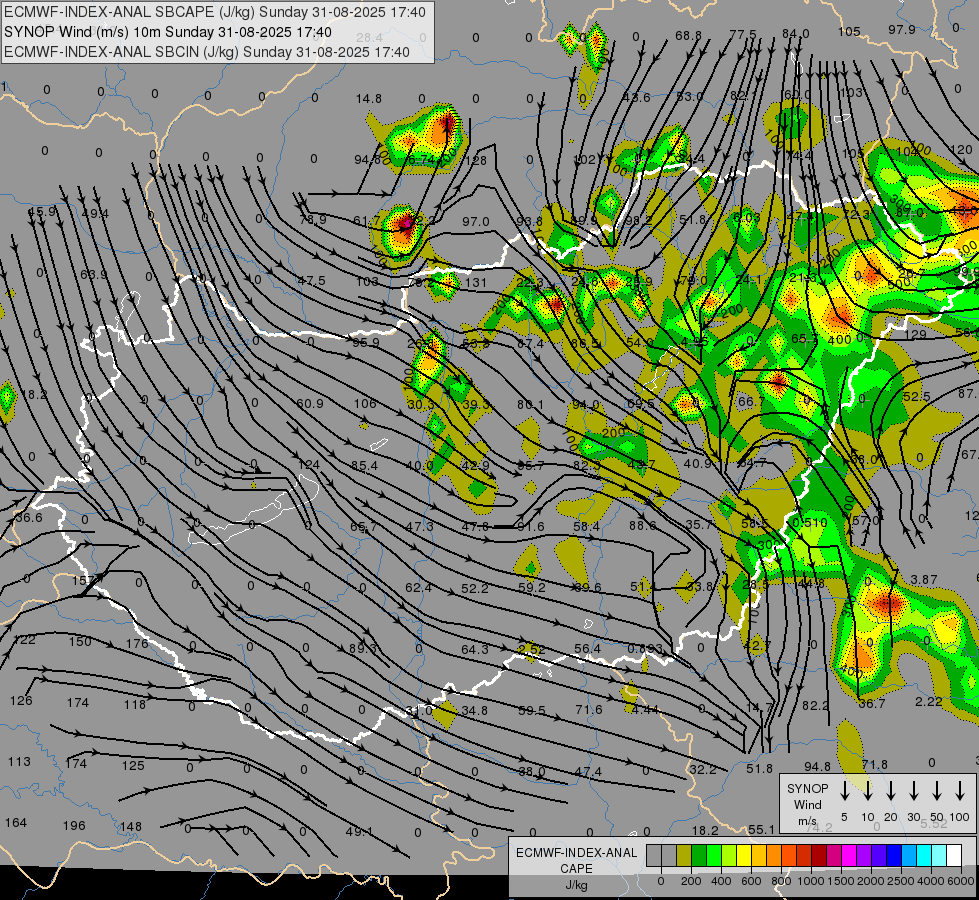The image size is (979, 900).
Task: Click the map value 49.4
Action: (x=95, y=214)
